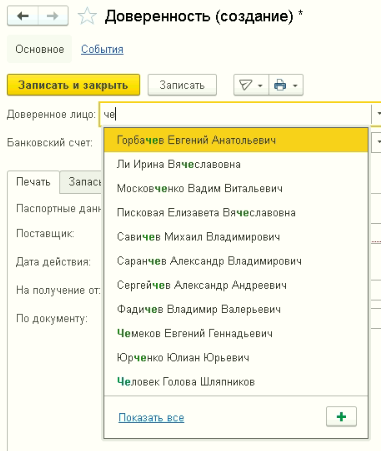381x451 pixels.
Task: Choose Московченко Вадим Витальевич
Action: [236, 188]
